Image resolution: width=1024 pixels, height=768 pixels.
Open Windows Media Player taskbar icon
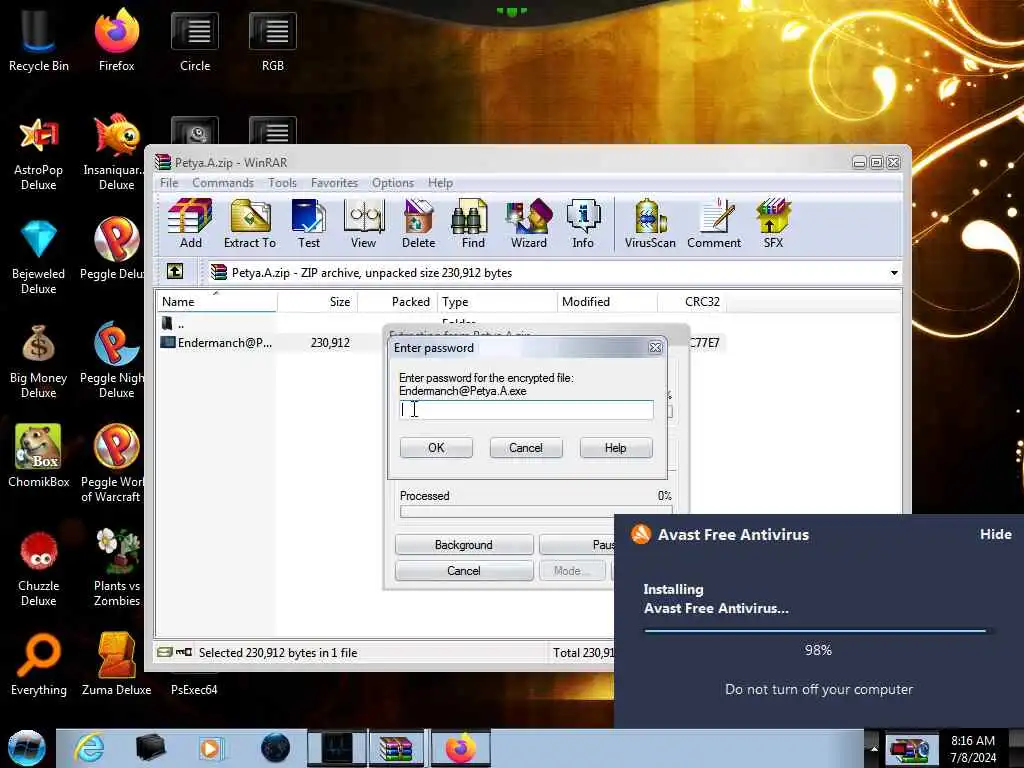point(210,748)
